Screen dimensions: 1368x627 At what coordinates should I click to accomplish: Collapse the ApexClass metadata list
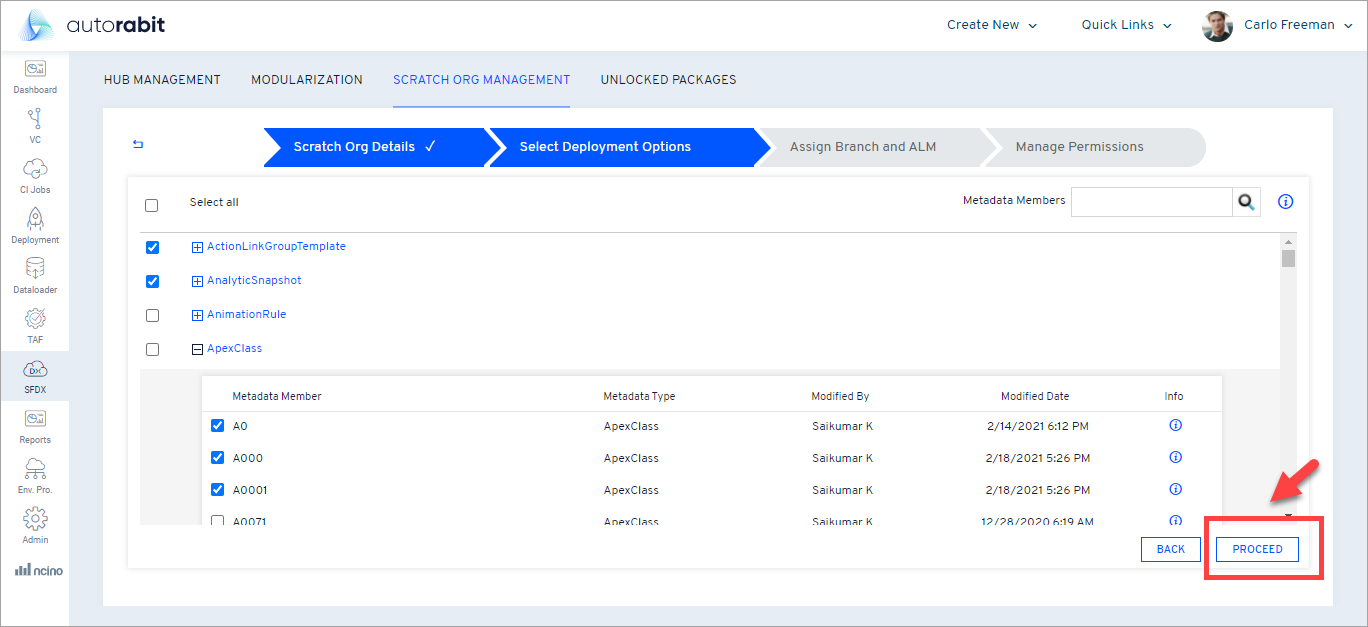pos(197,348)
